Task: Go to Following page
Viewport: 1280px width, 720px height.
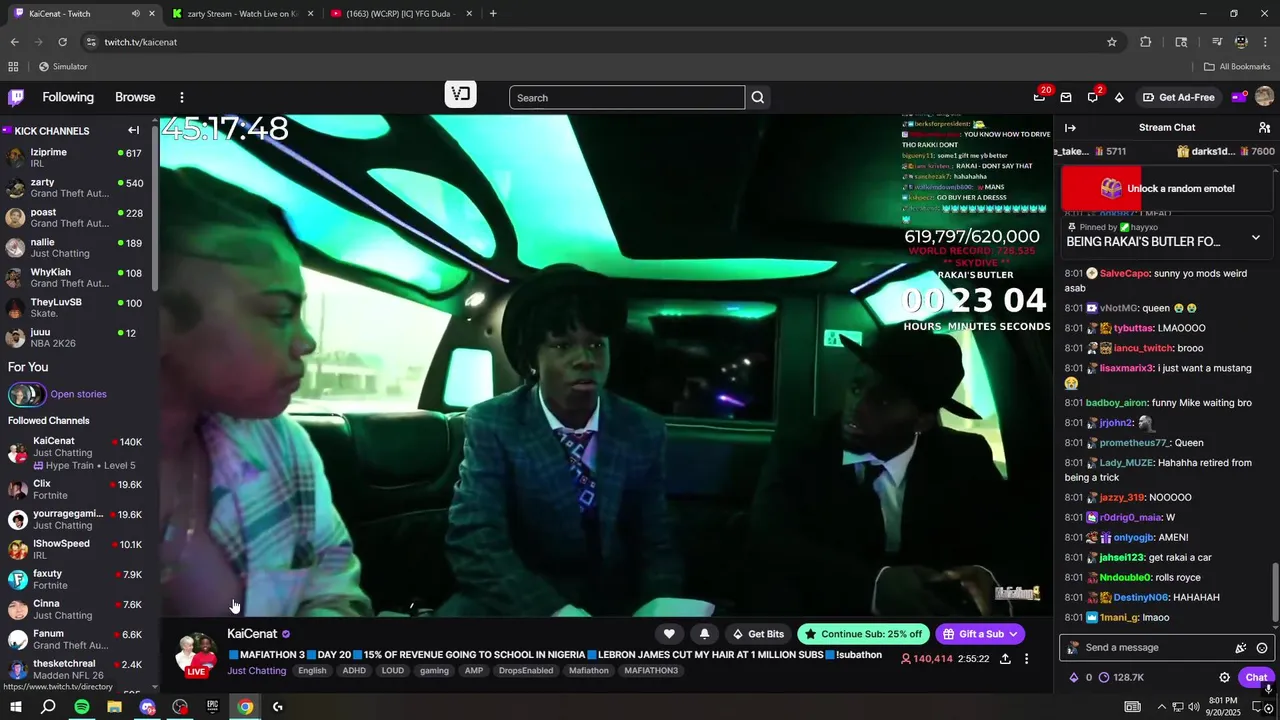Action: pos(68,97)
